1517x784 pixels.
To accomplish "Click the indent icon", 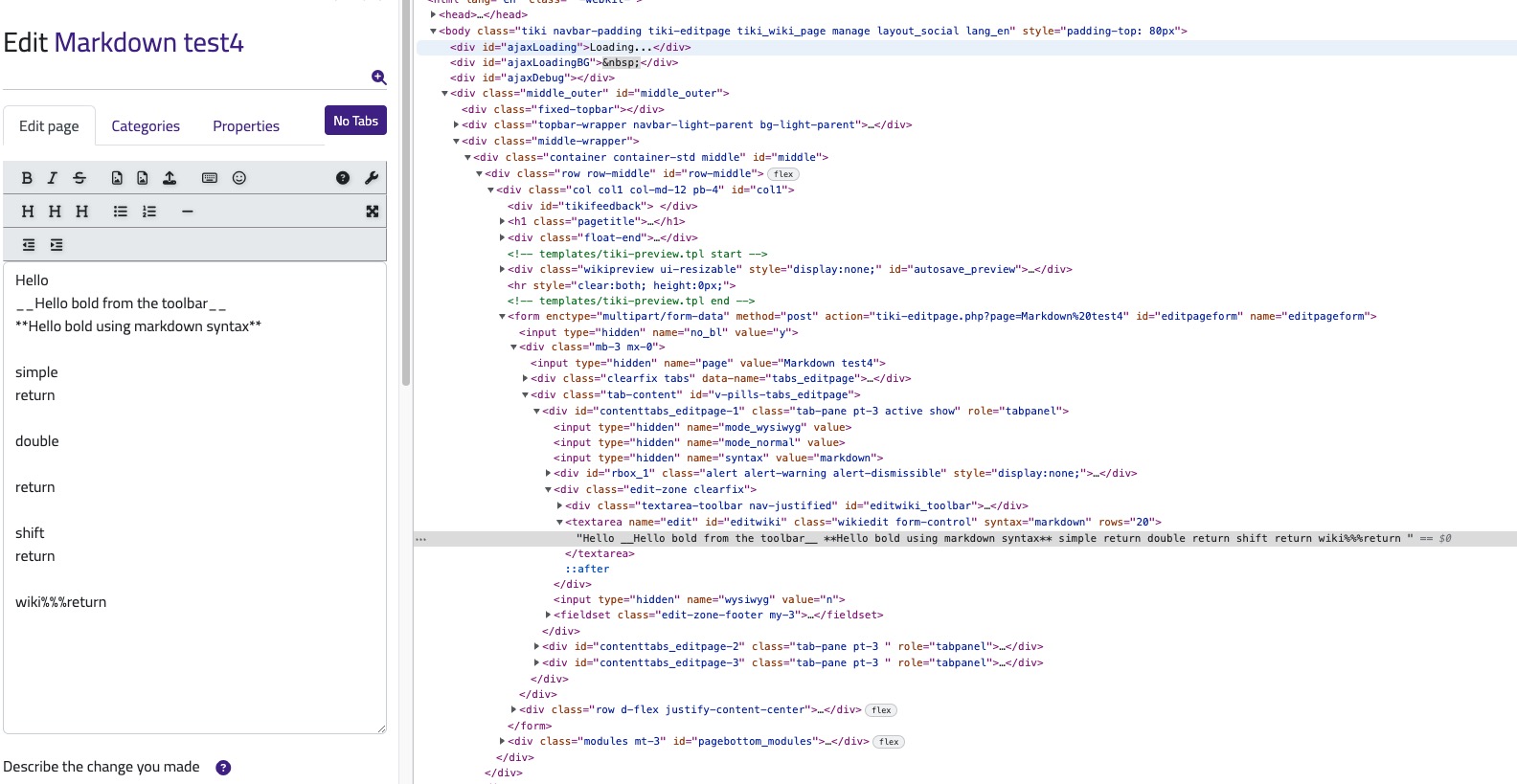I will (x=57, y=245).
